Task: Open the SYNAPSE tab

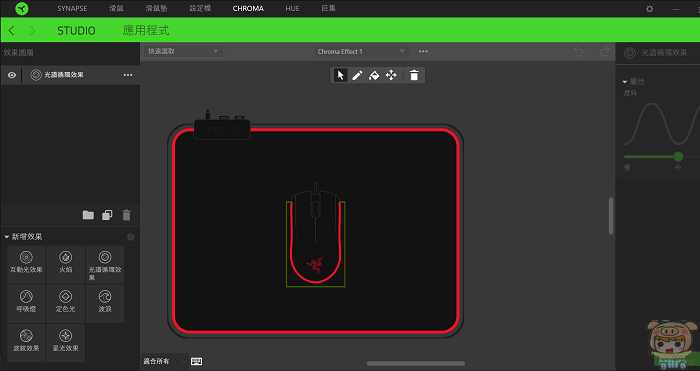Action: [72, 8]
